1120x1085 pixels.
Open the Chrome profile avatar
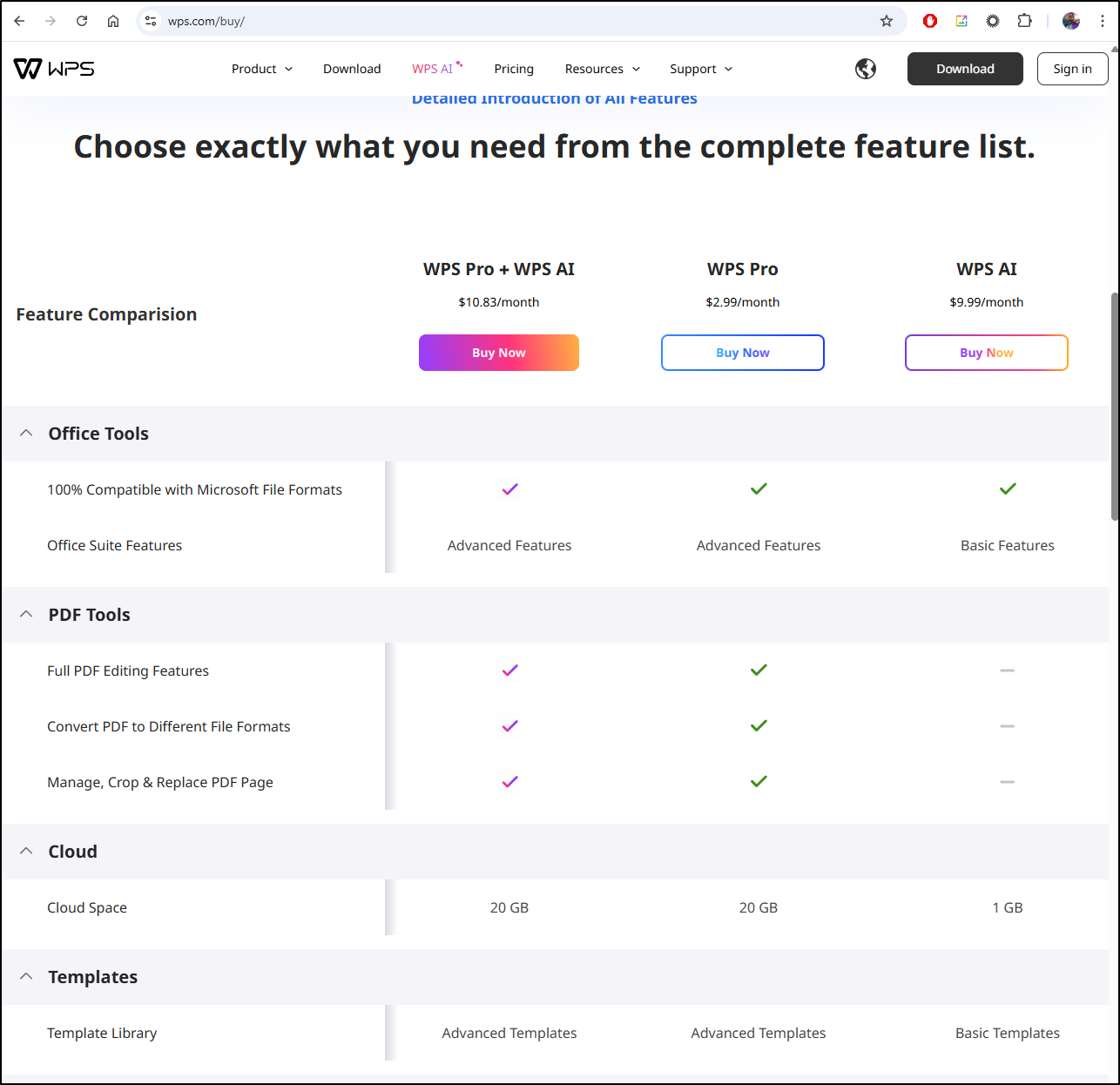[1071, 21]
